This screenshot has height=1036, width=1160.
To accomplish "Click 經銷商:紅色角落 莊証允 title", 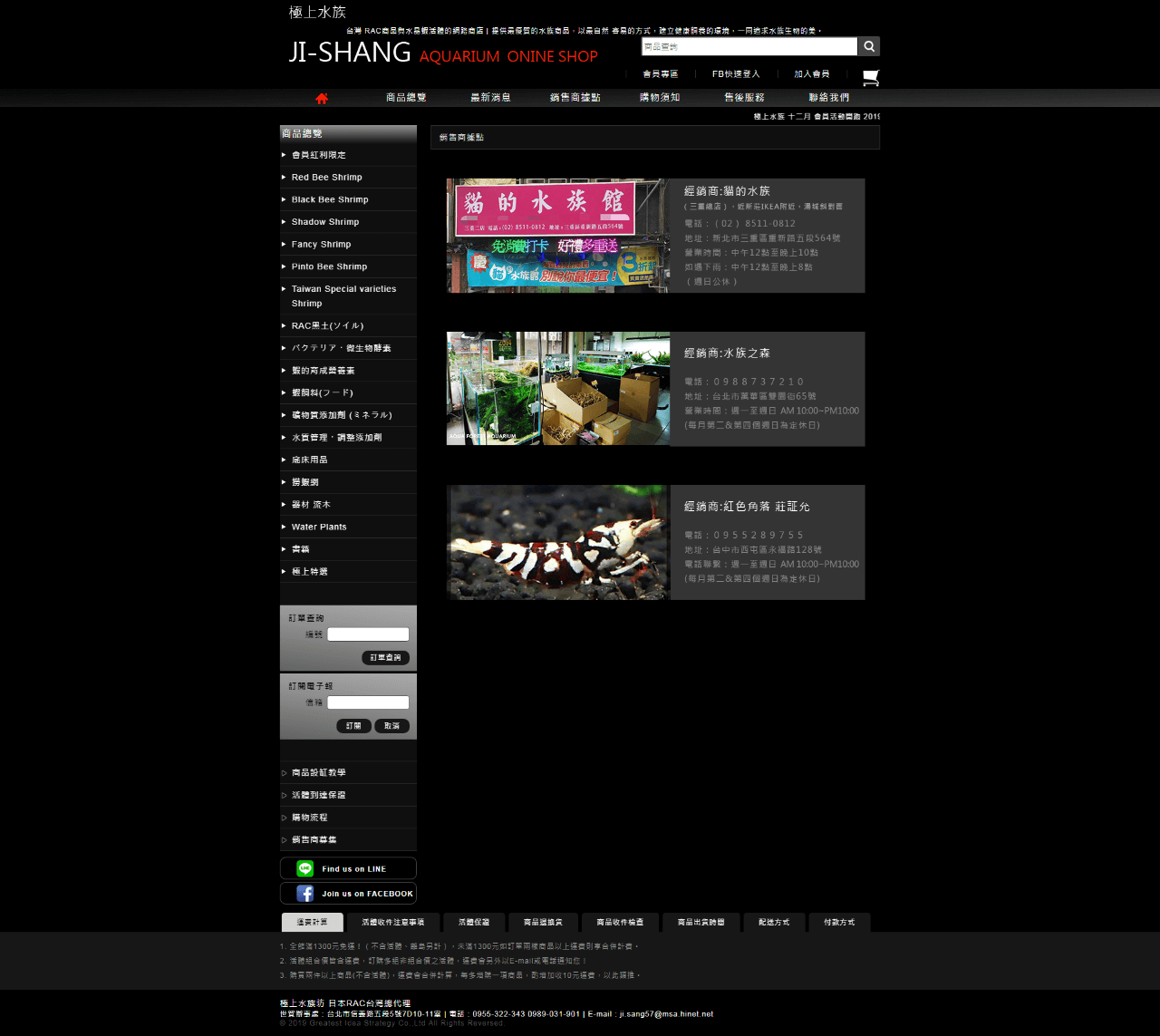I will point(747,507).
